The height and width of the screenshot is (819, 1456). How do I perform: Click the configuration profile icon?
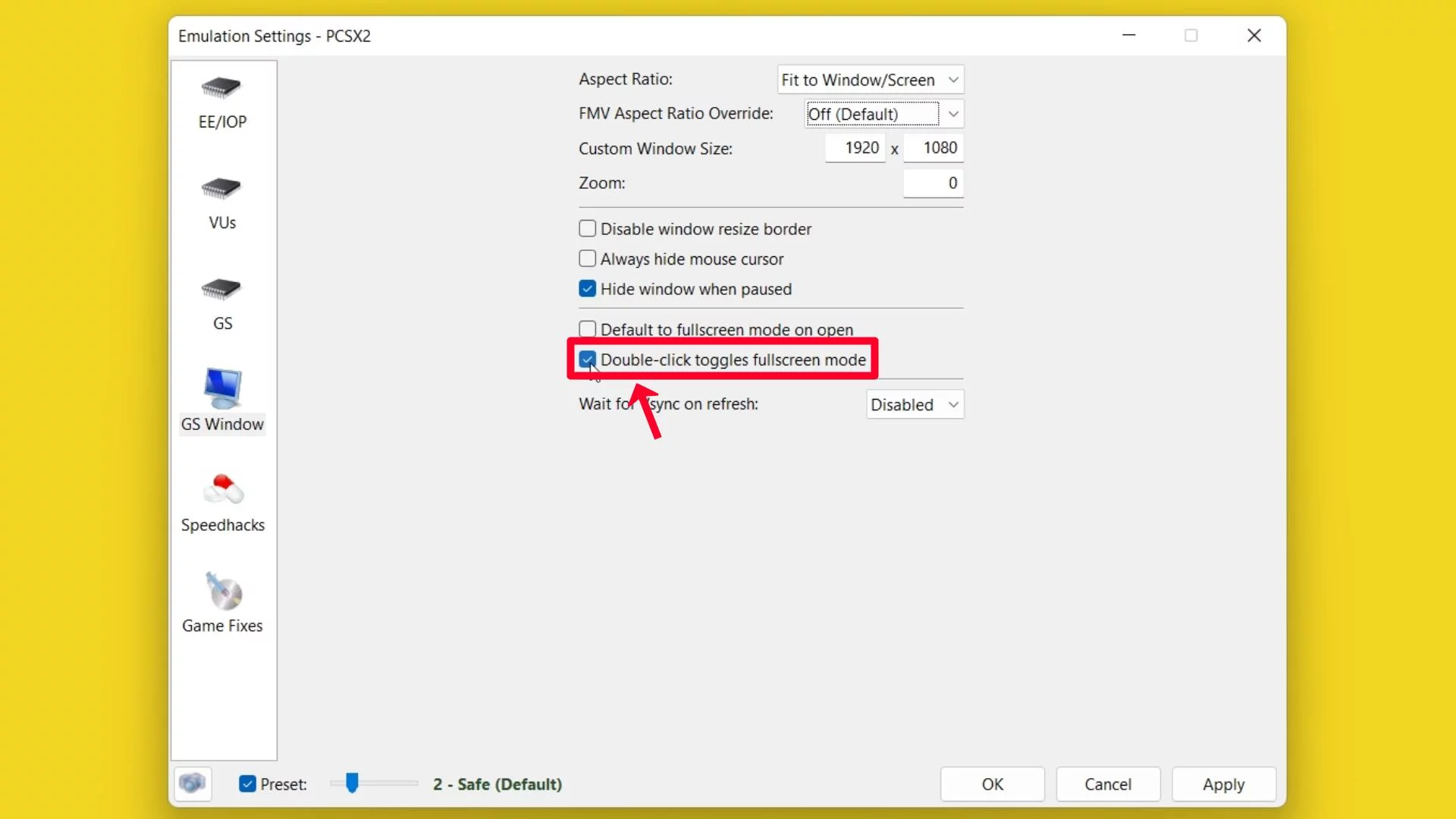pos(192,784)
